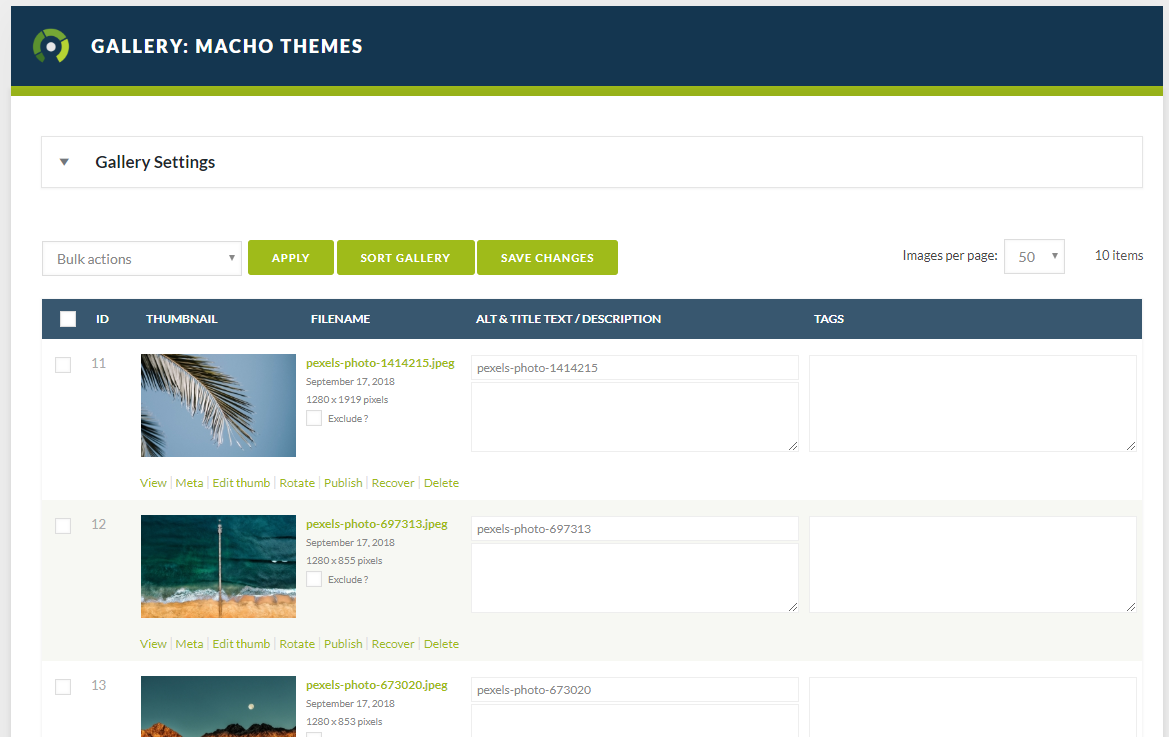Click the alt text field with pexels-photo-673020

[x=635, y=689]
